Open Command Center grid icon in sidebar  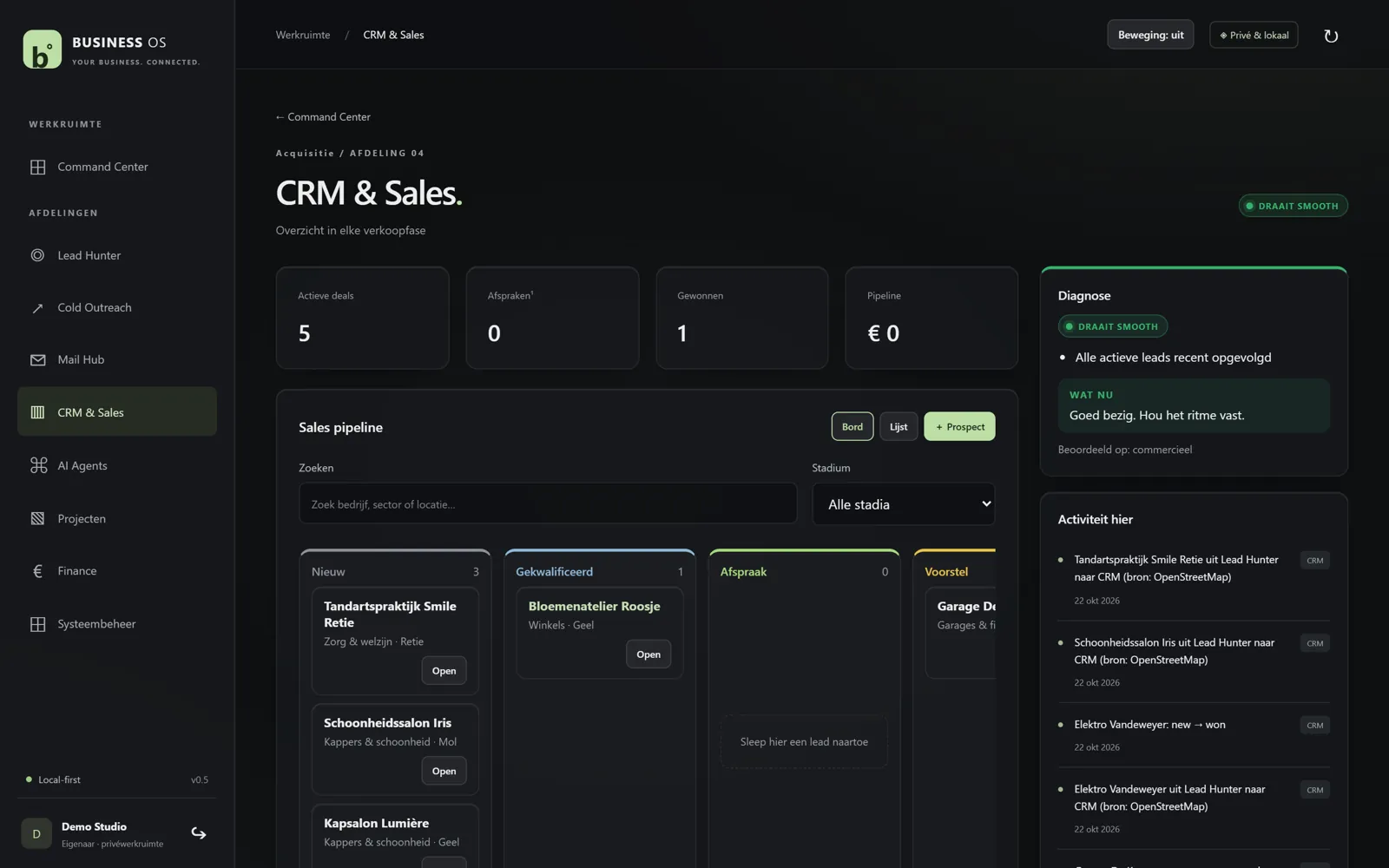(37, 167)
